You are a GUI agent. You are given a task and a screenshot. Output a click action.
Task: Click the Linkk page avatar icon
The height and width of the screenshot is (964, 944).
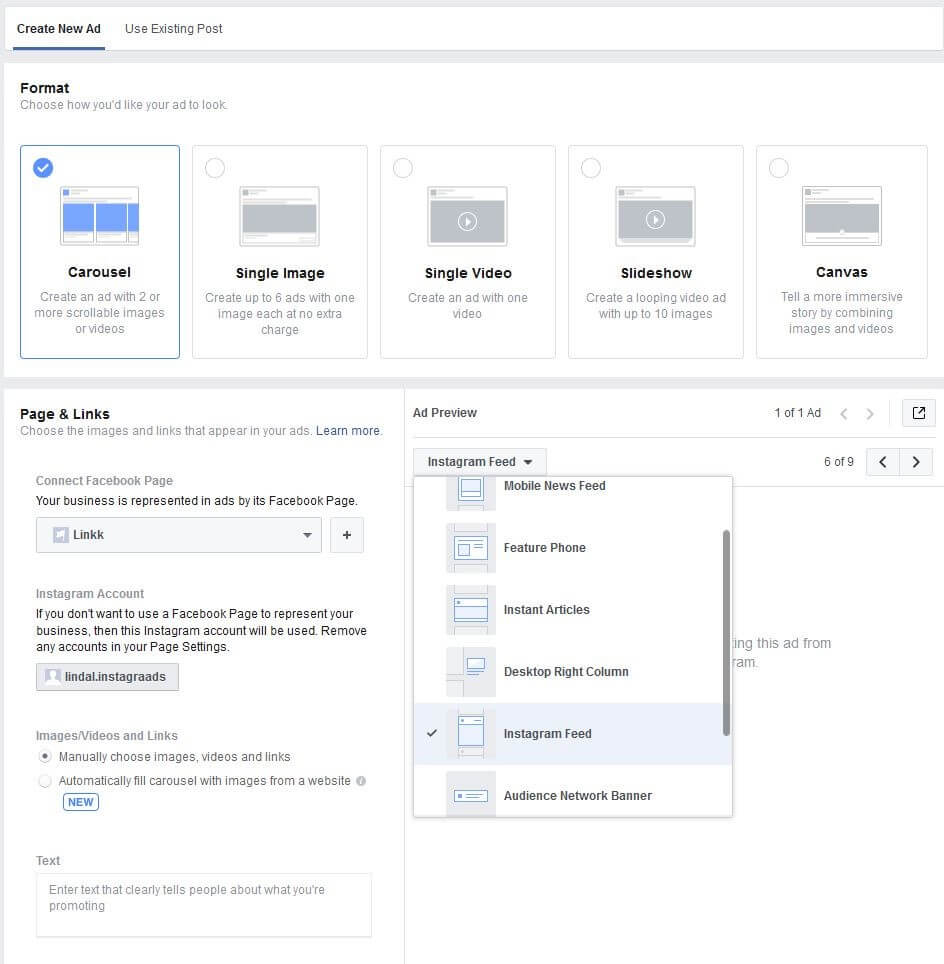coord(60,535)
